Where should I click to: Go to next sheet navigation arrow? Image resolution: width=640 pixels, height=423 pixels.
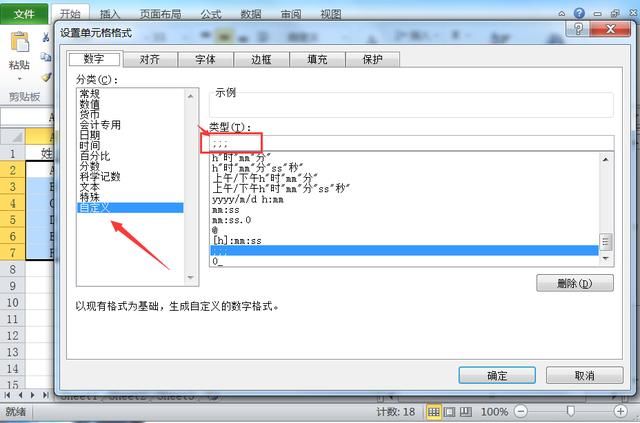pos(33,395)
